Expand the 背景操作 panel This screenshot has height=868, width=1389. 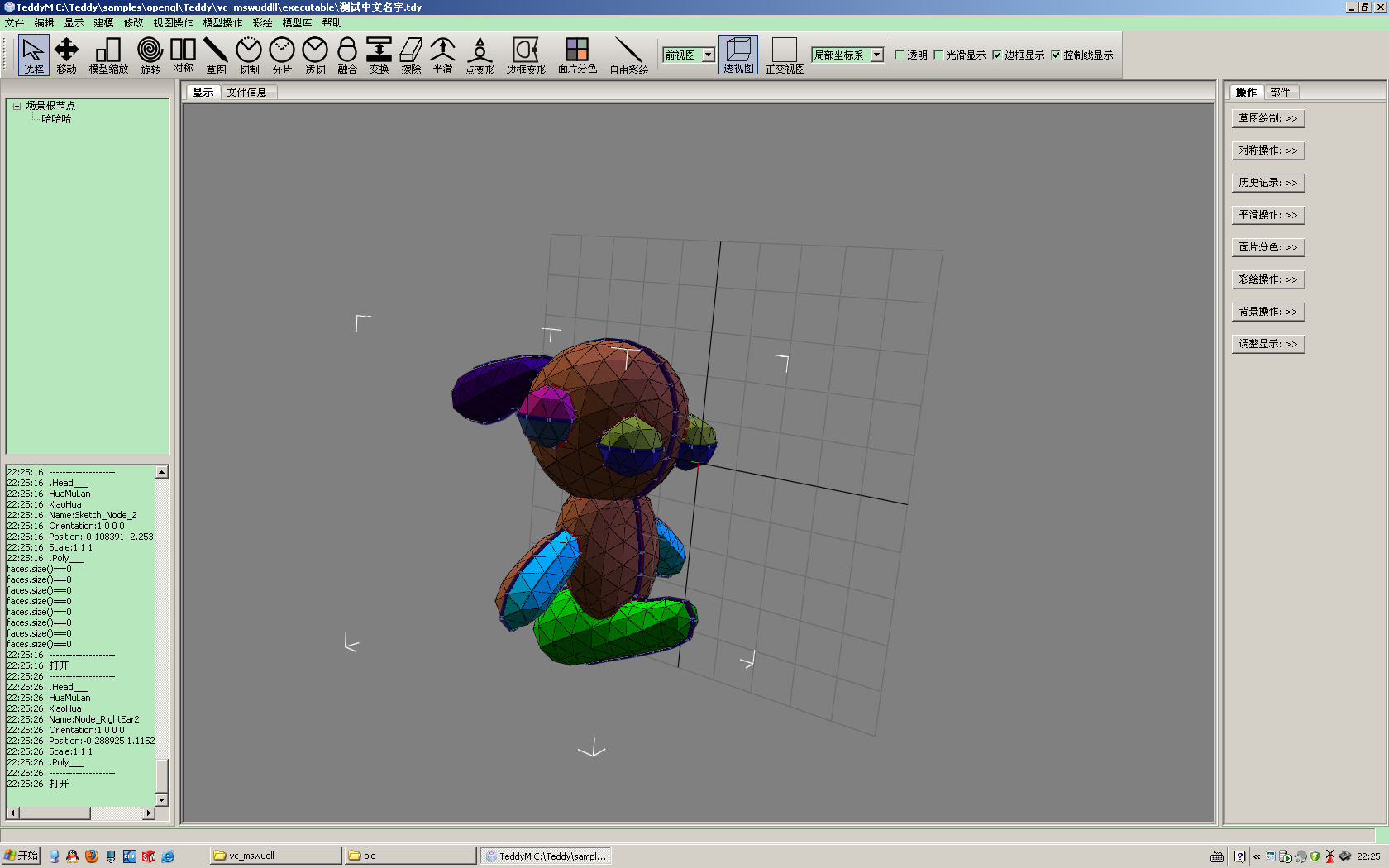click(1268, 312)
